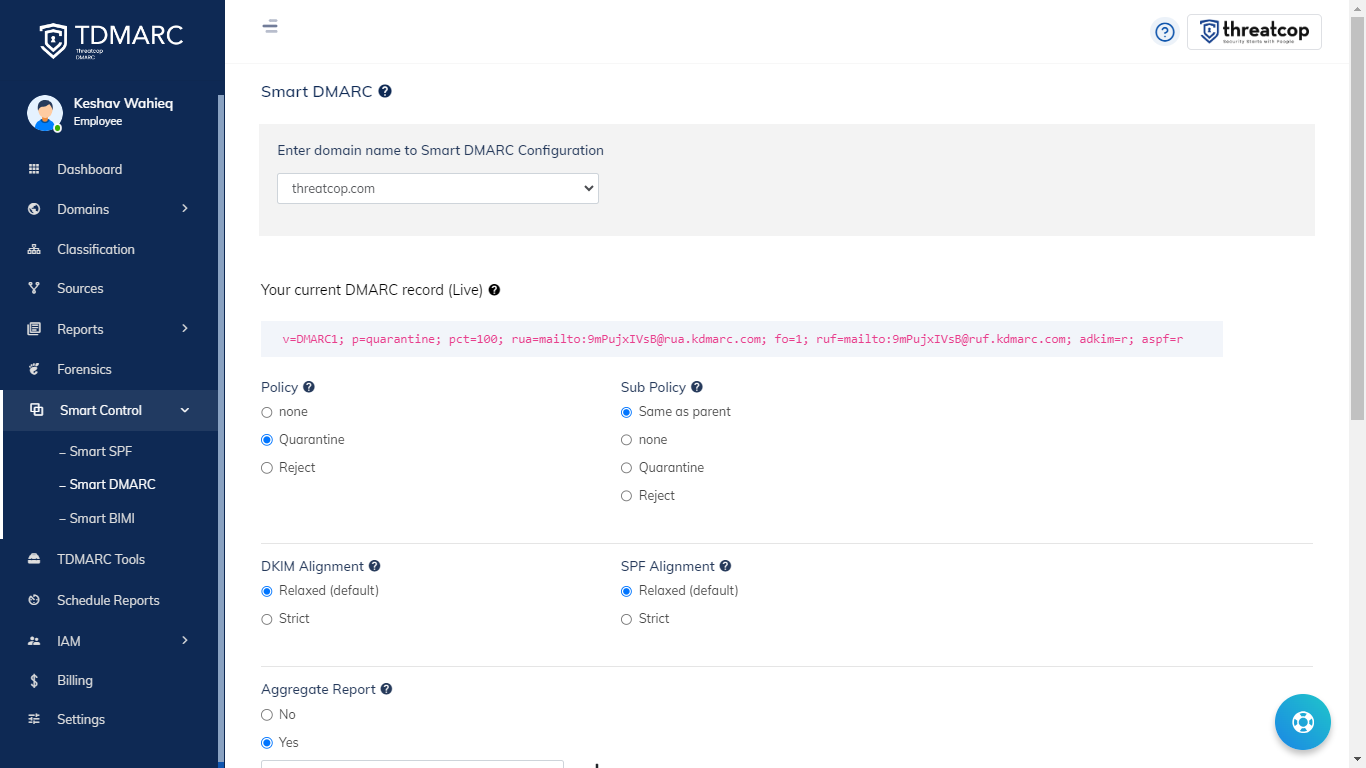Image resolution: width=1366 pixels, height=768 pixels.
Task: Click the Aggregate Report help icon
Action: point(386,689)
